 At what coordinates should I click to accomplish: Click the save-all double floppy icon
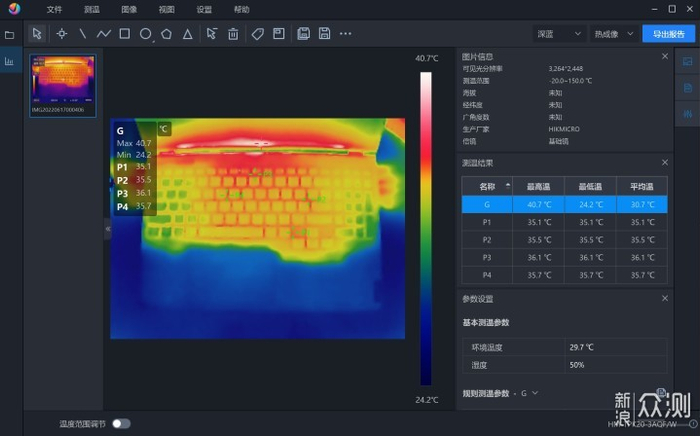coord(304,33)
